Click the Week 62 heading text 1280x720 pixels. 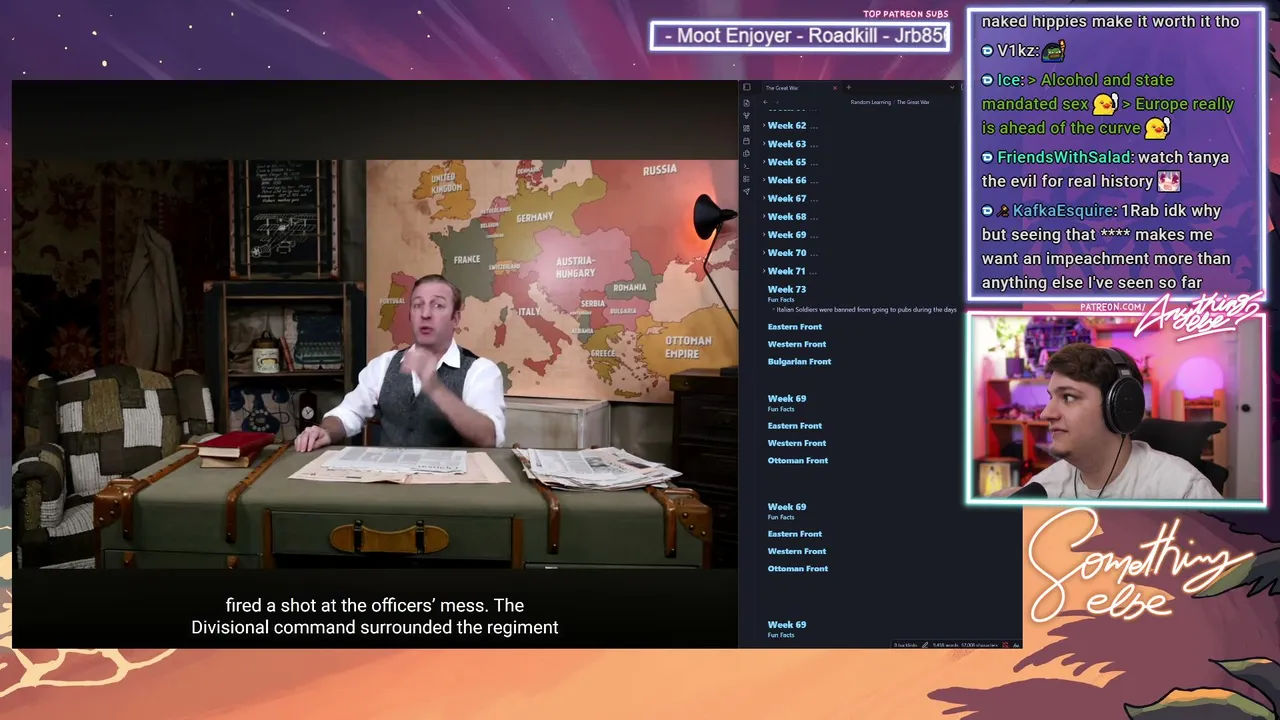point(787,126)
